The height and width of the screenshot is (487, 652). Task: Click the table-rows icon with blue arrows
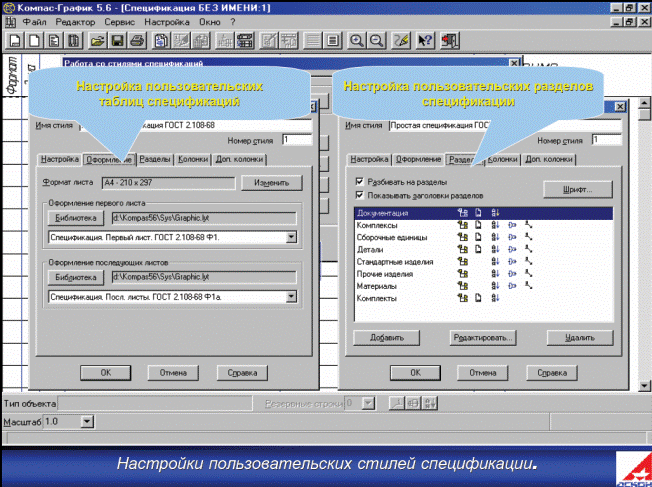point(244,41)
